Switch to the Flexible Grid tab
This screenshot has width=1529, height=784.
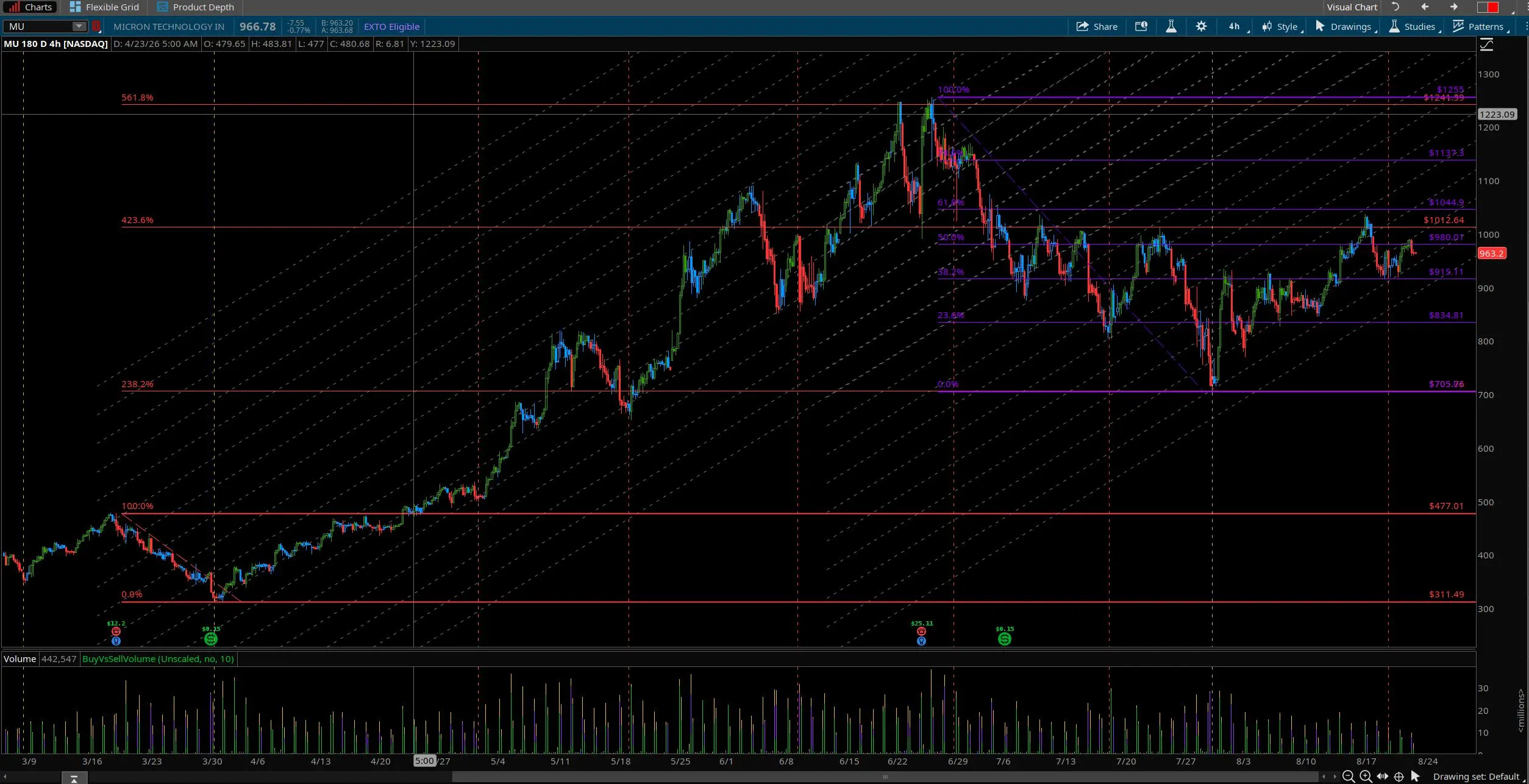click(104, 7)
